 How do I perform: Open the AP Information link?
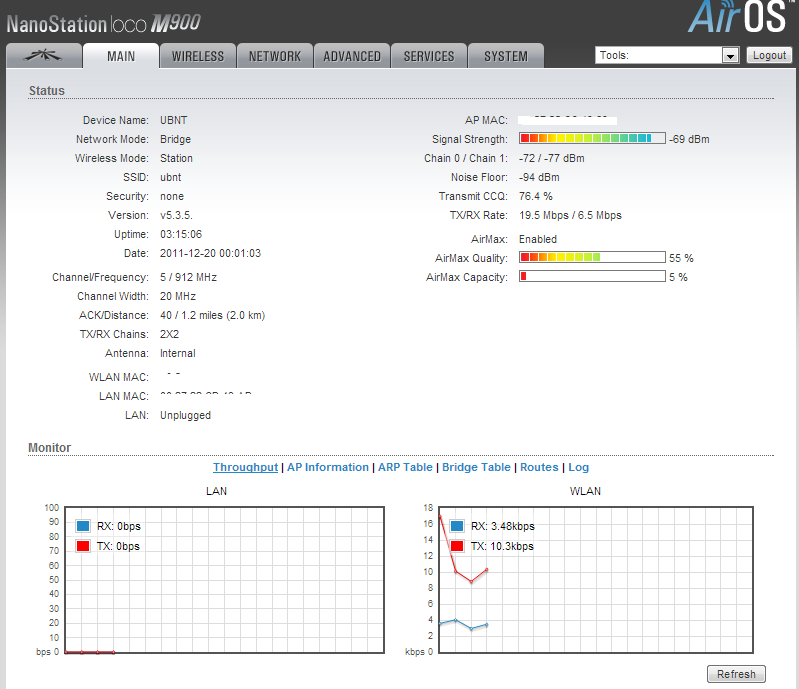(328, 467)
